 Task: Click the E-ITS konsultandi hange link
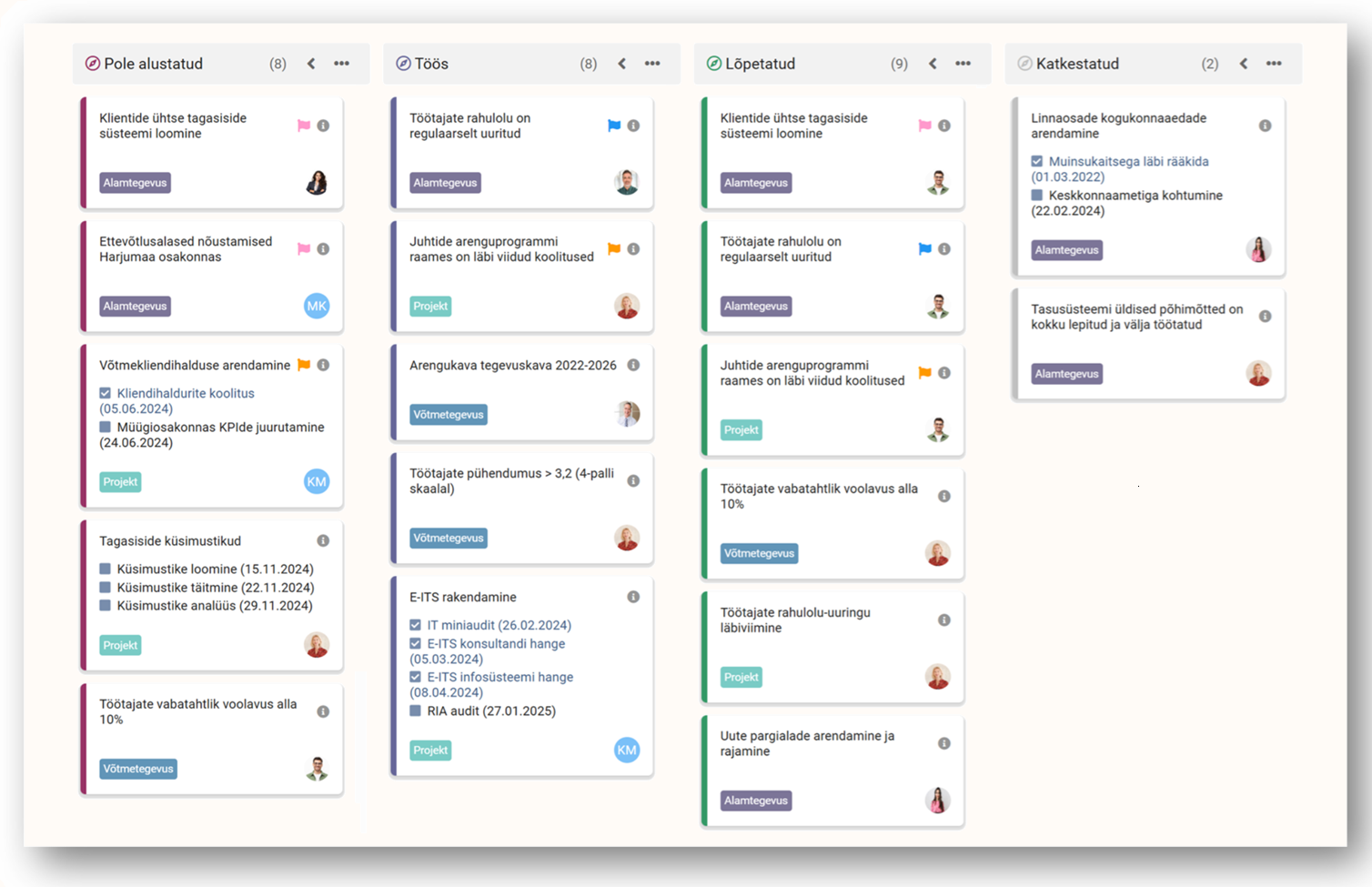tap(496, 643)
